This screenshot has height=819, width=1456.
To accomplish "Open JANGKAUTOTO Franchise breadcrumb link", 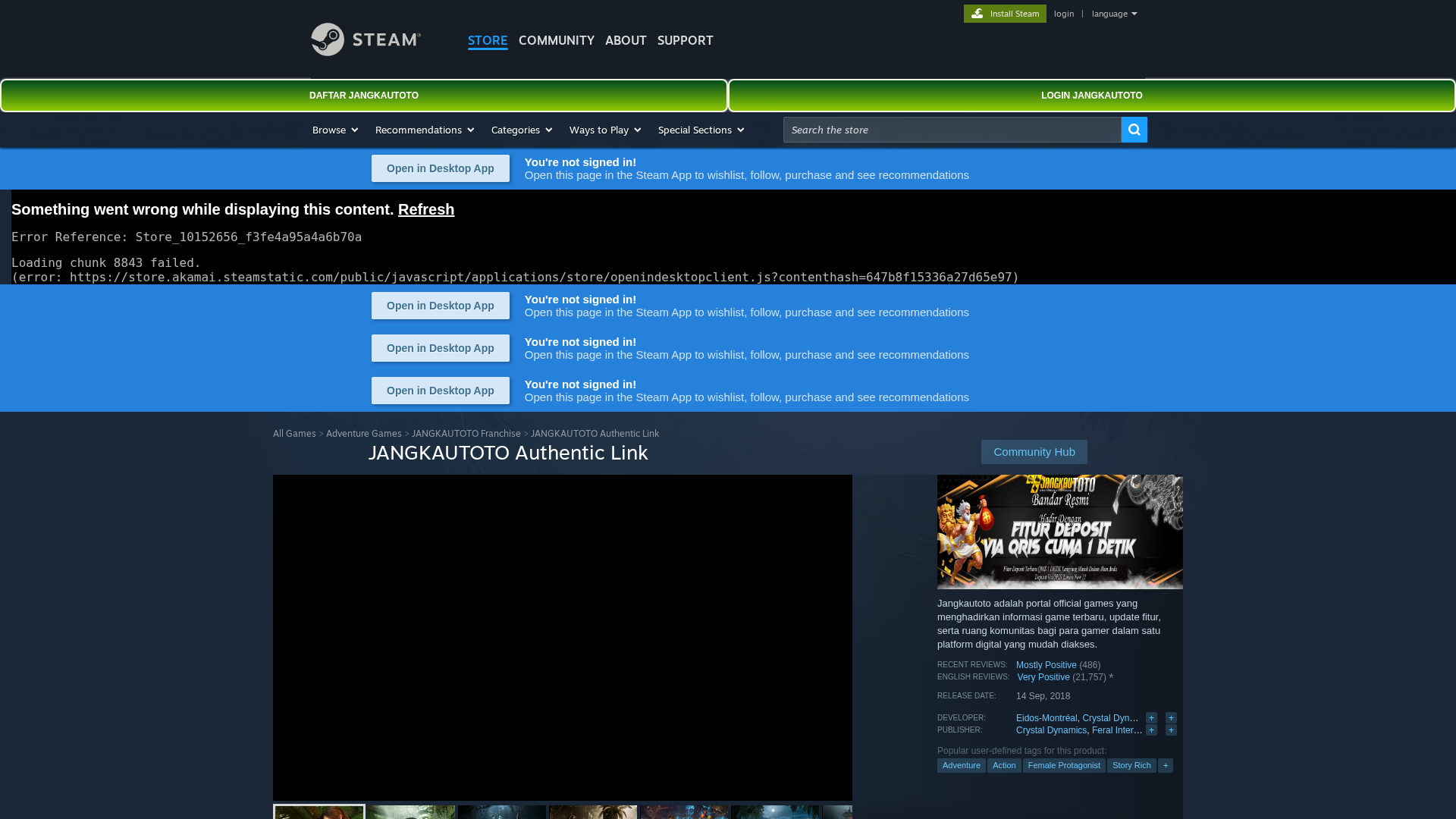I will point(466,434).
